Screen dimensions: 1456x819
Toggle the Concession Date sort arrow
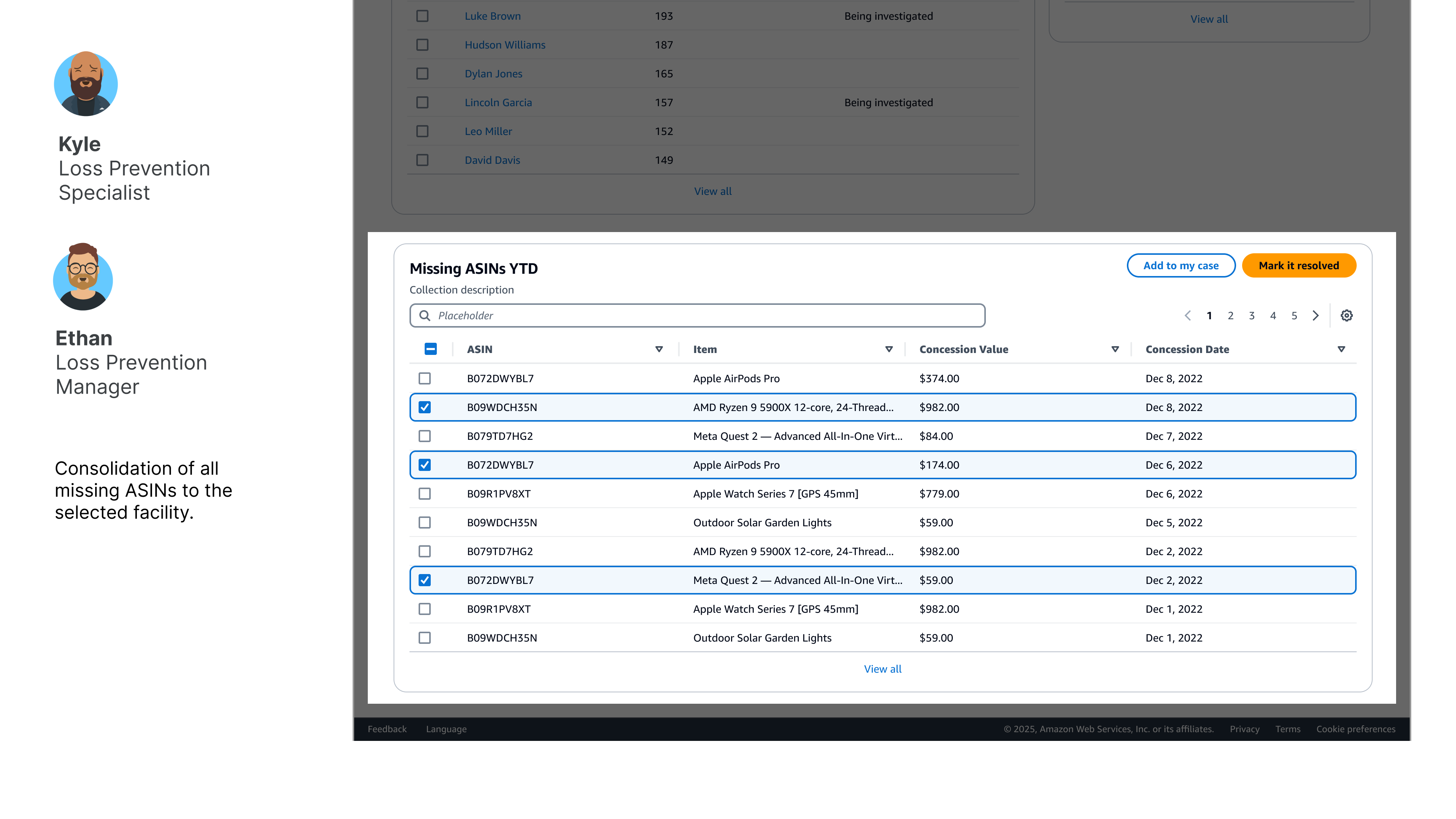coord(1341,349)
